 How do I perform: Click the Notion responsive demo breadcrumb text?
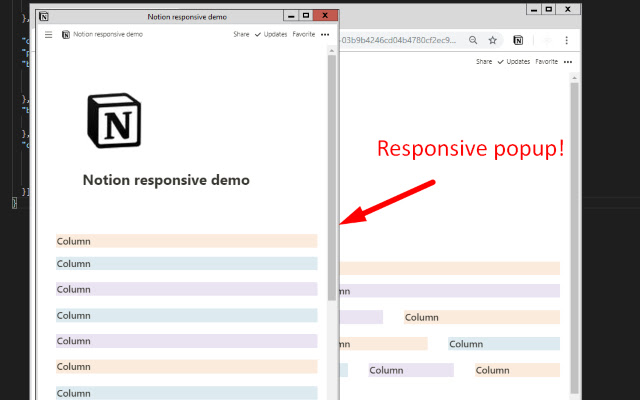(x=108, y=34)
